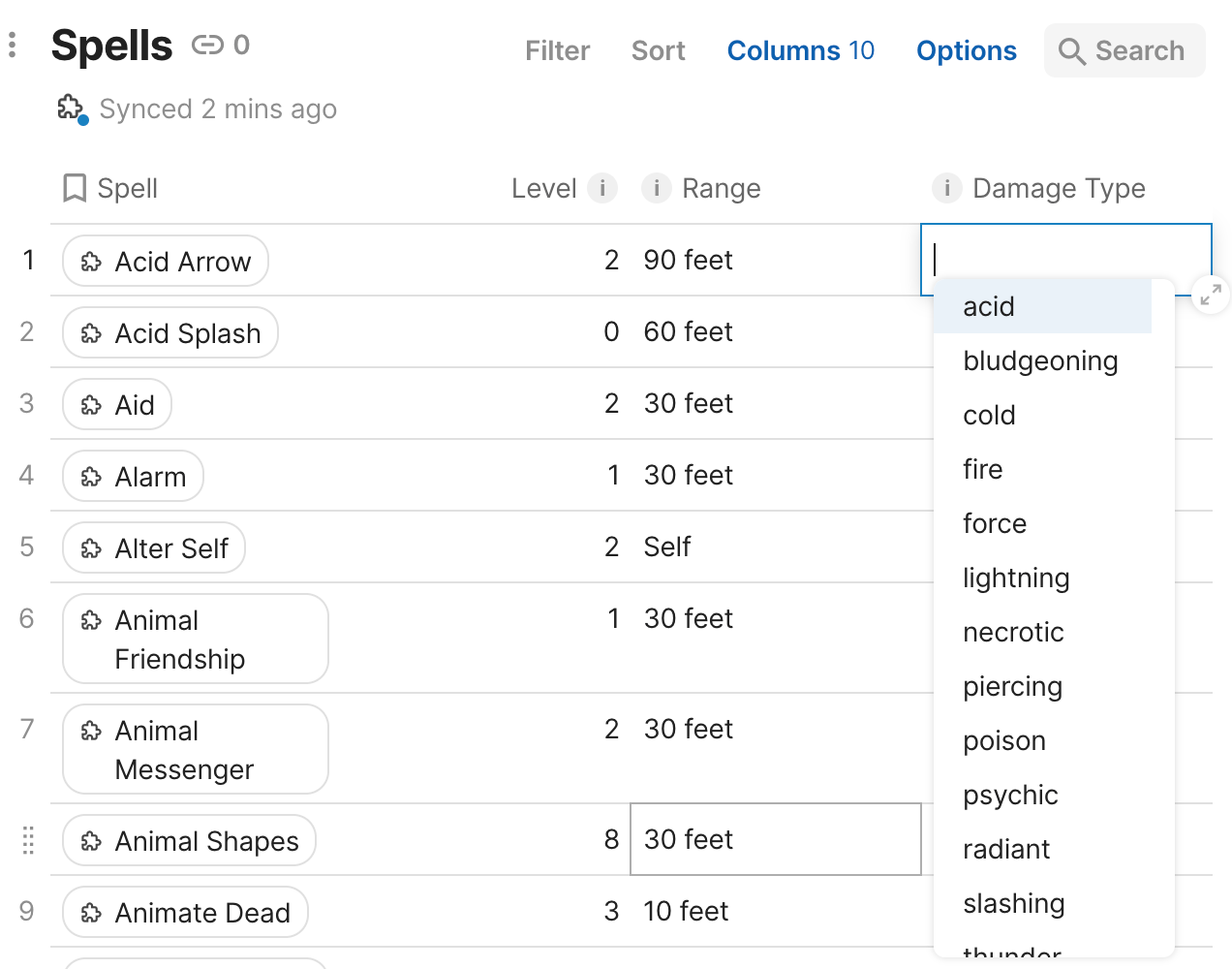Click inside the Damage Type input field
This screenshot has width=1232, height=969.
pyautogui.click(x=1065, y=259)
